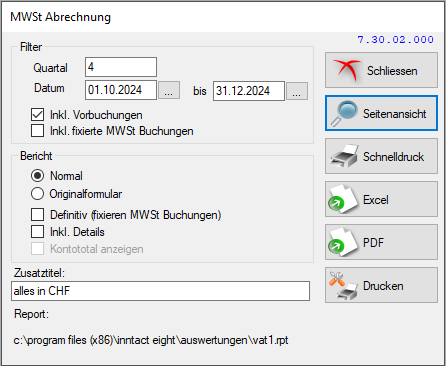Open date picker for start date 01.10.2024
The height and width of the screenshot is (366, 446).
(169, 90)
